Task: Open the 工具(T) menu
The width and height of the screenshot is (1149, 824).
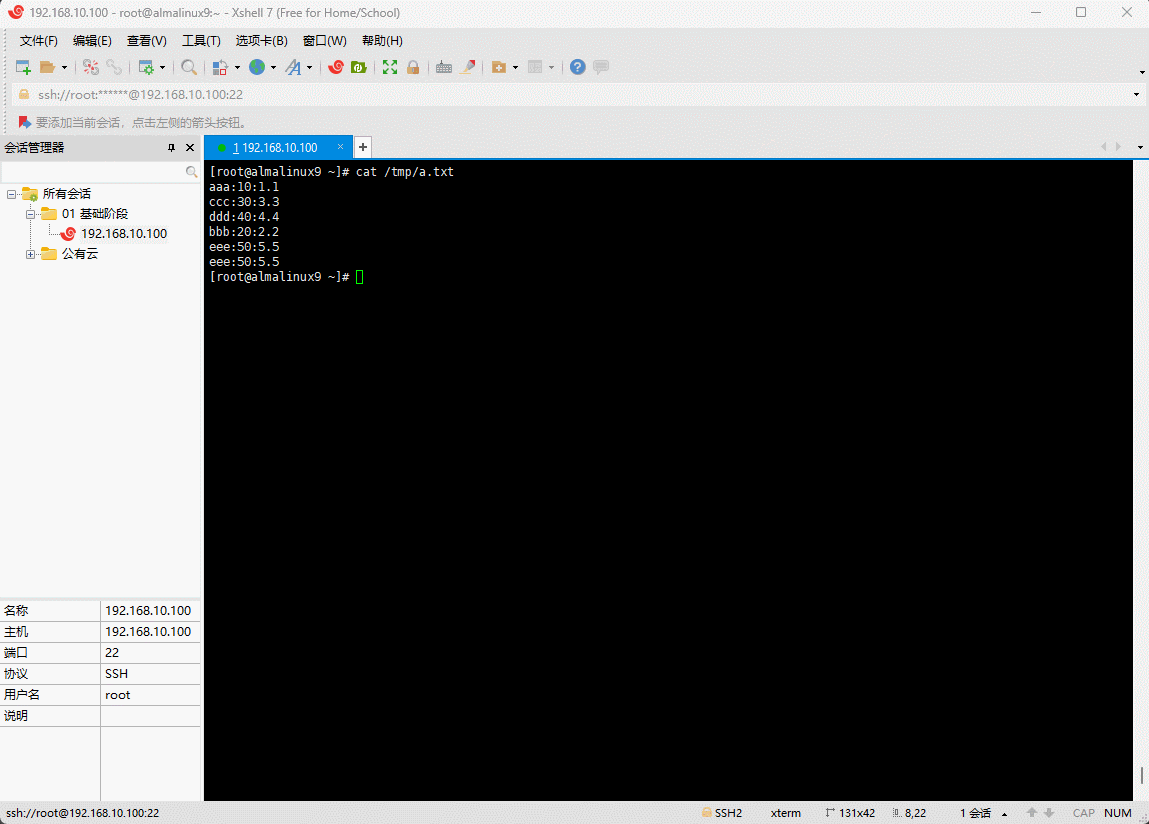Action: 201,41
